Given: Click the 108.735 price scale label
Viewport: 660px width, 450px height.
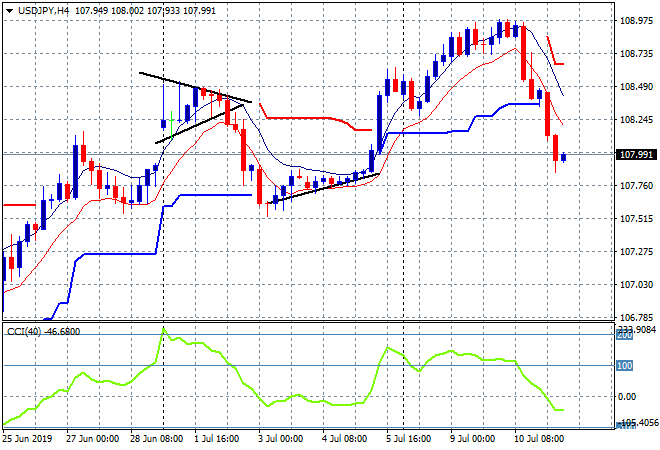Looking at the screenshot, I should 636,53.
